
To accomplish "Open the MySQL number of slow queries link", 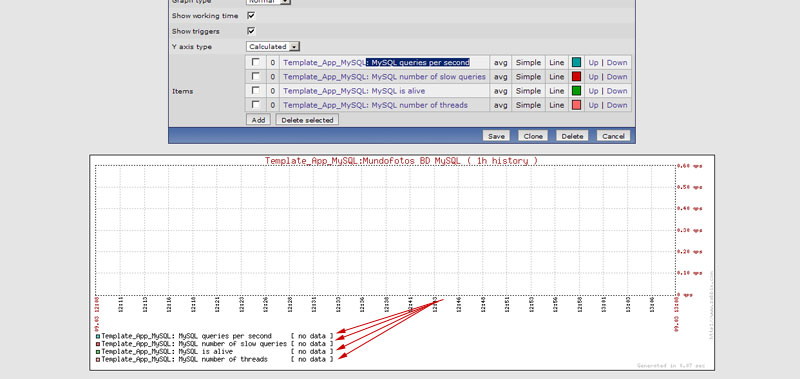I will pos(384,77).
